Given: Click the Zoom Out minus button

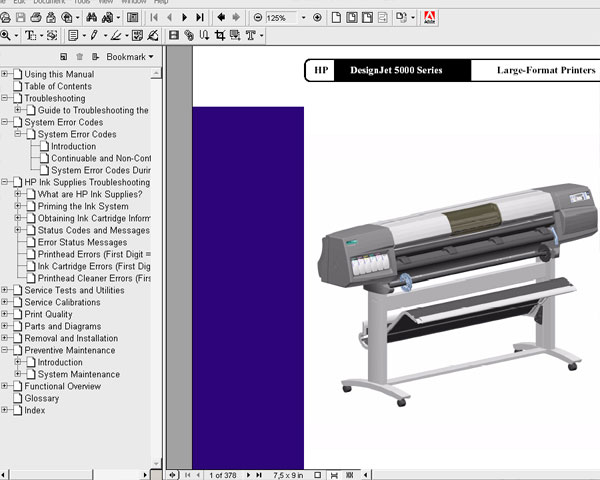Looking at the screenshot, I should [x=258, y=18].
